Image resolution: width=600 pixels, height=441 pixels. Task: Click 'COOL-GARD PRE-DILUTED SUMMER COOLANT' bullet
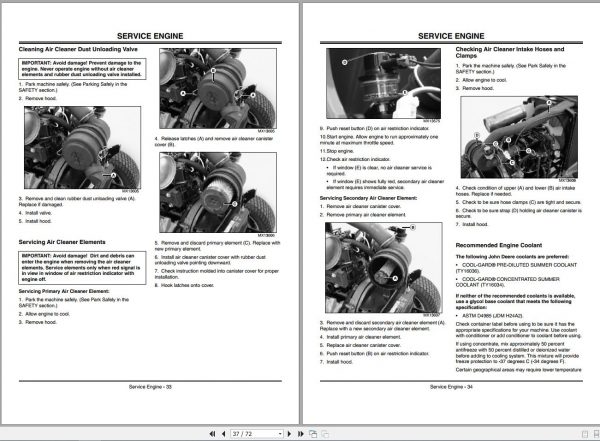click(516, 268)
